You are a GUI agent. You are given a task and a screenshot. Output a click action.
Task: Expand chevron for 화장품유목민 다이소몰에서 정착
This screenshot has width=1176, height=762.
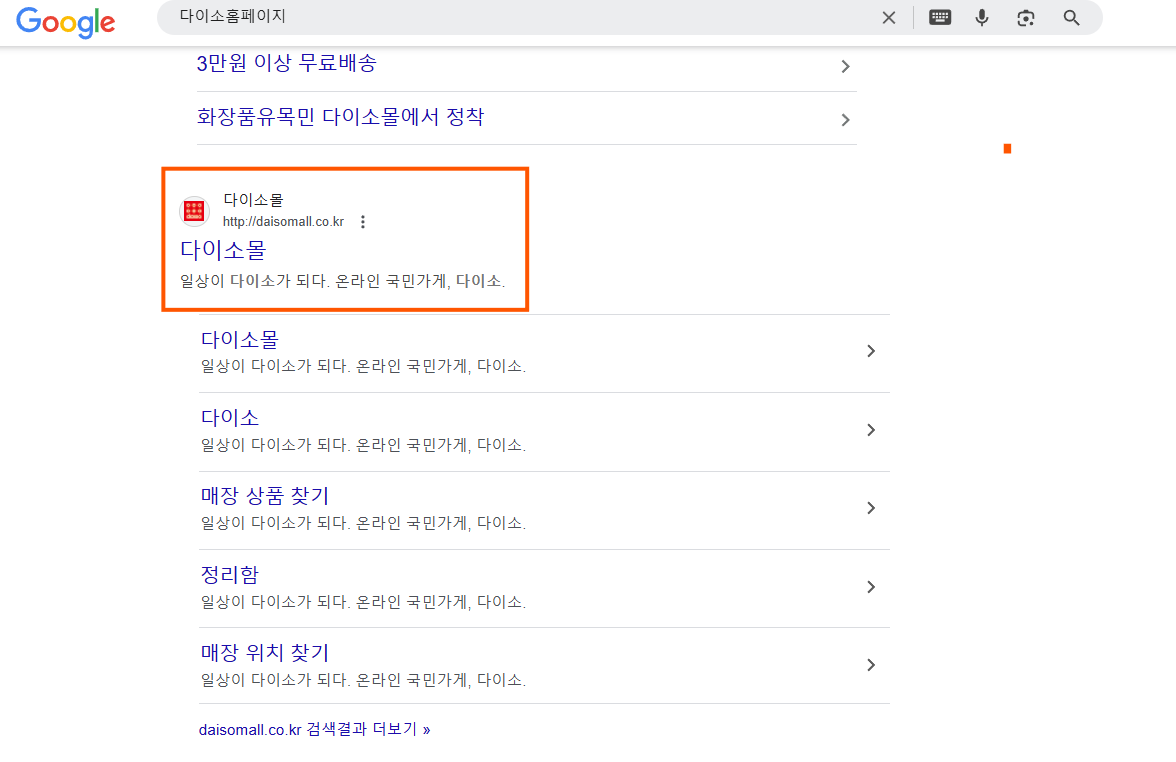[x=845, y=120]
